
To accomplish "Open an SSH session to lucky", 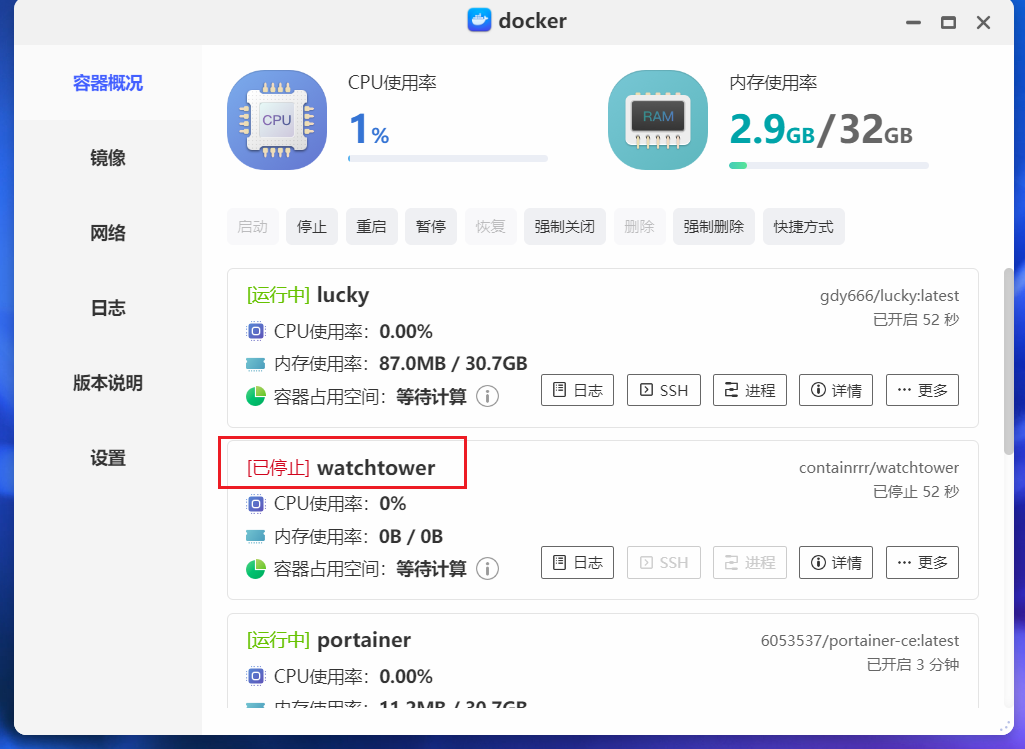I will (663, 390).
